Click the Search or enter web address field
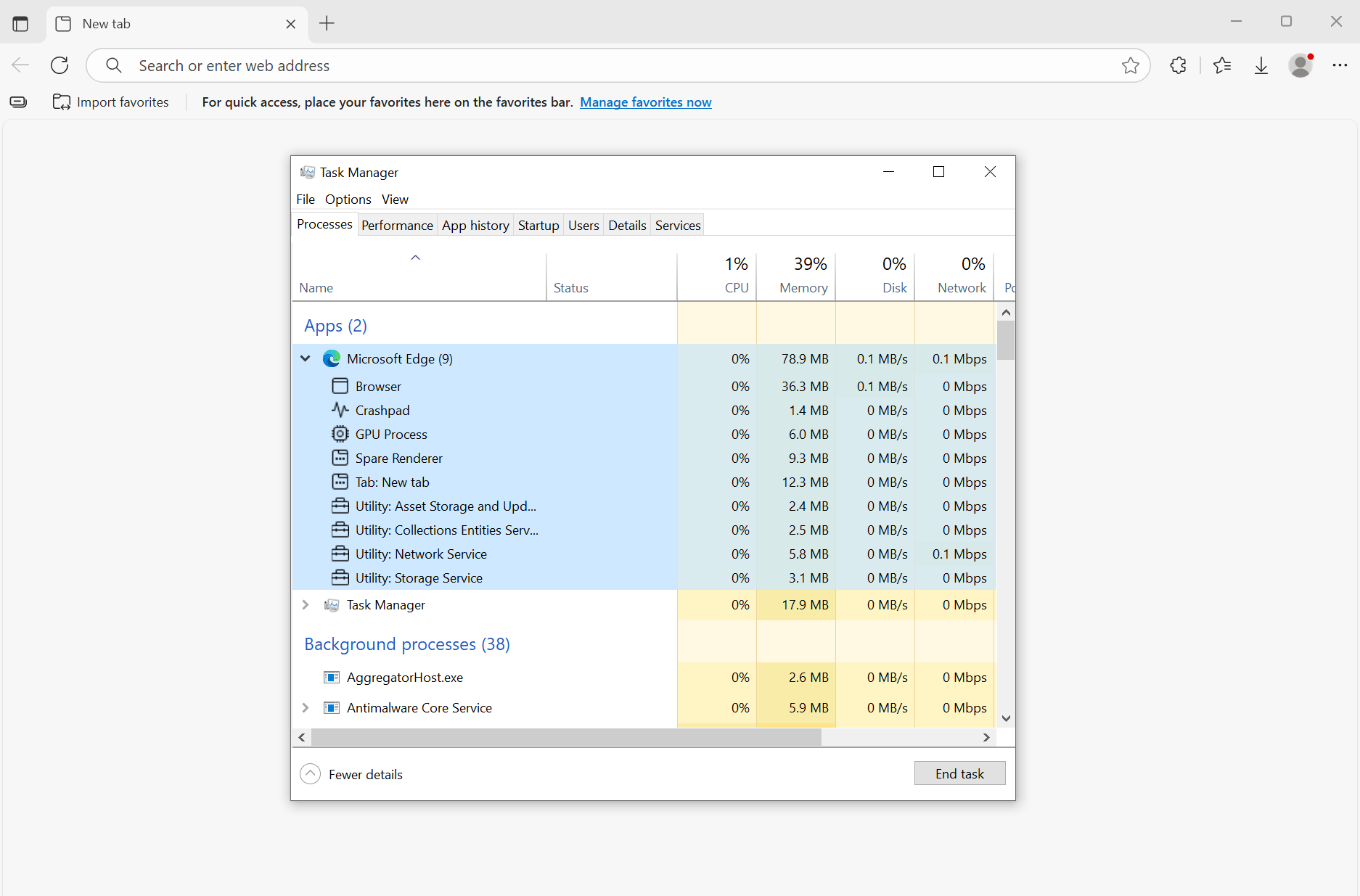 point(617,66)
